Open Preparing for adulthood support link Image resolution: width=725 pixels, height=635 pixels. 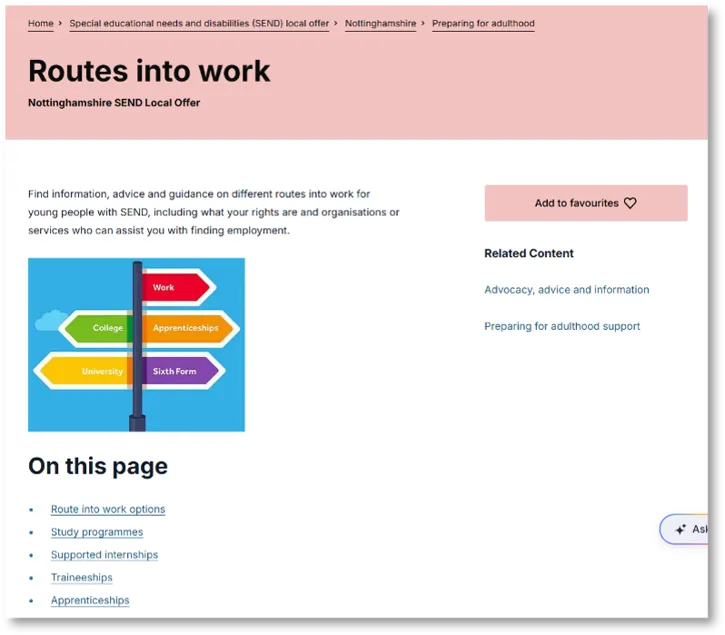pos(562,326)
